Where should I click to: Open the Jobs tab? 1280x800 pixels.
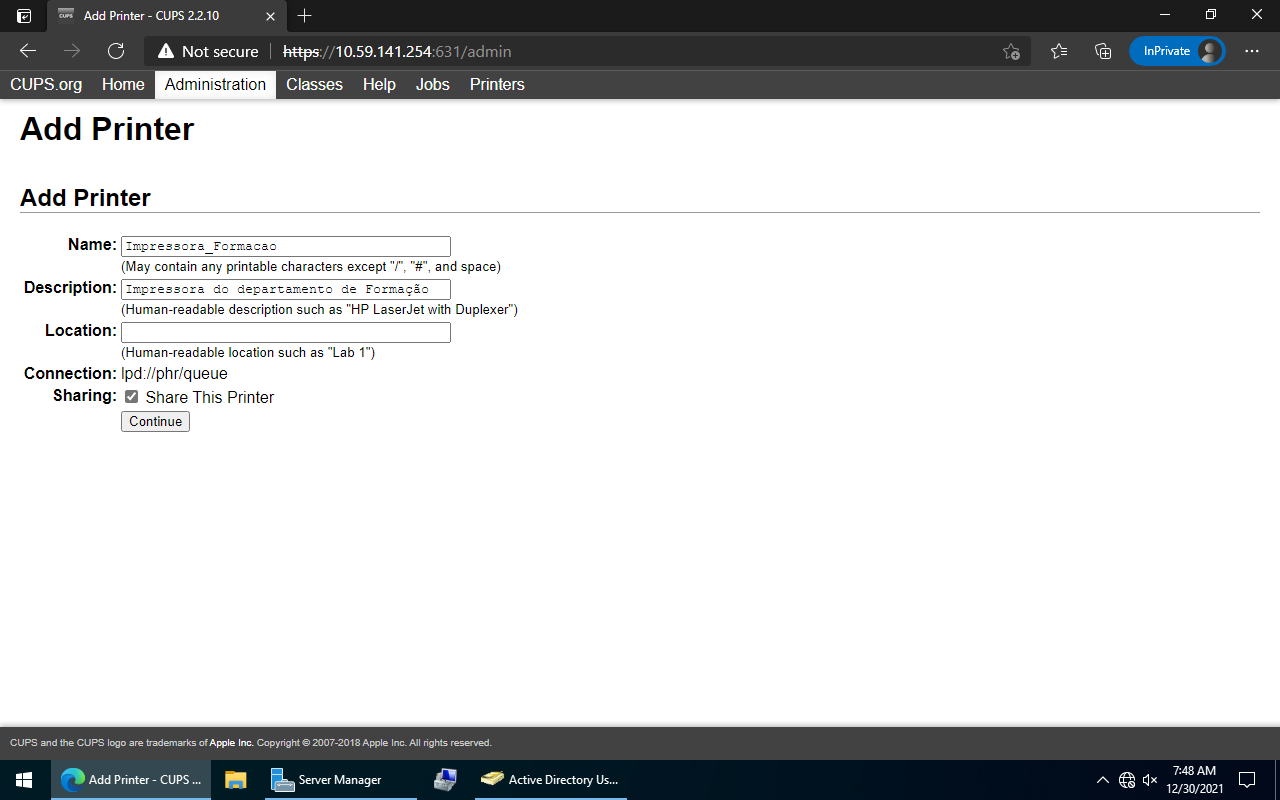432,85
